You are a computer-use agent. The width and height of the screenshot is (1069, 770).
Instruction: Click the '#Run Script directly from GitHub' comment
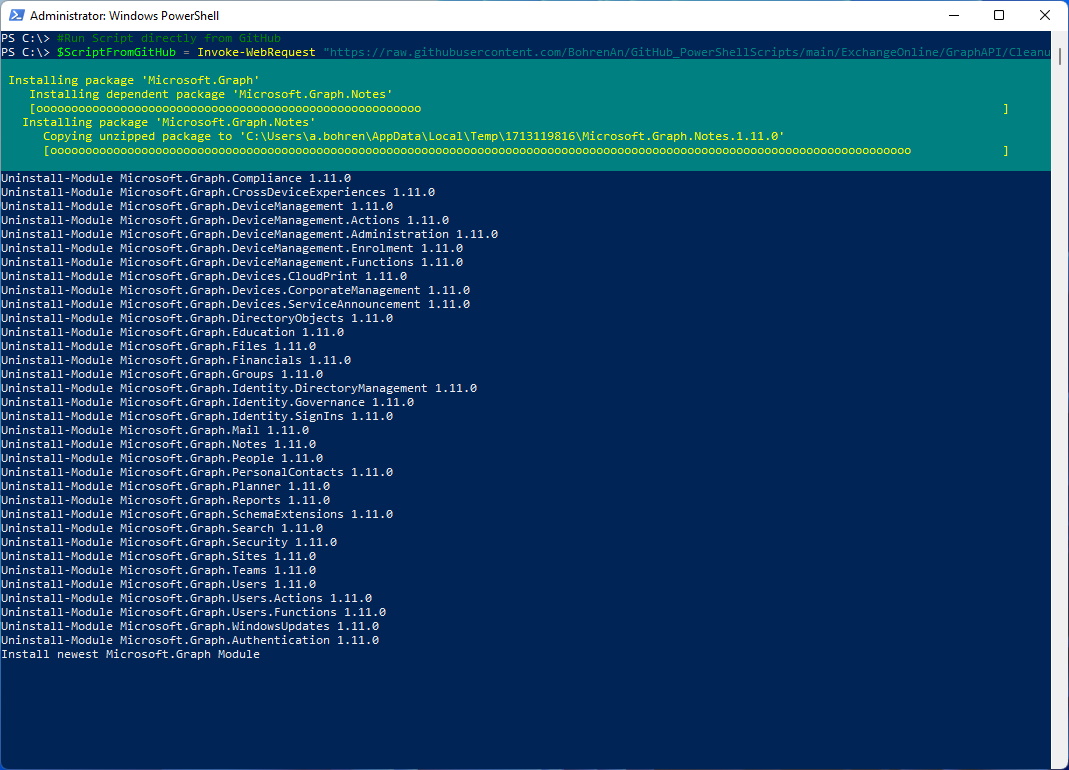coord(168,38)
